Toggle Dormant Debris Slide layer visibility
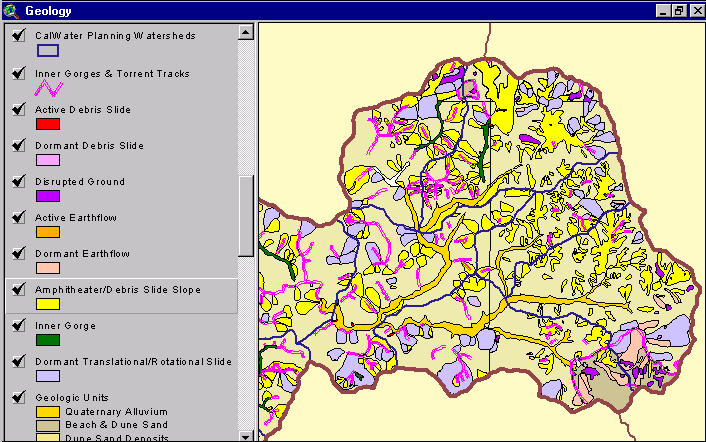Screen dimensions: 706x442 pos(18,145)
